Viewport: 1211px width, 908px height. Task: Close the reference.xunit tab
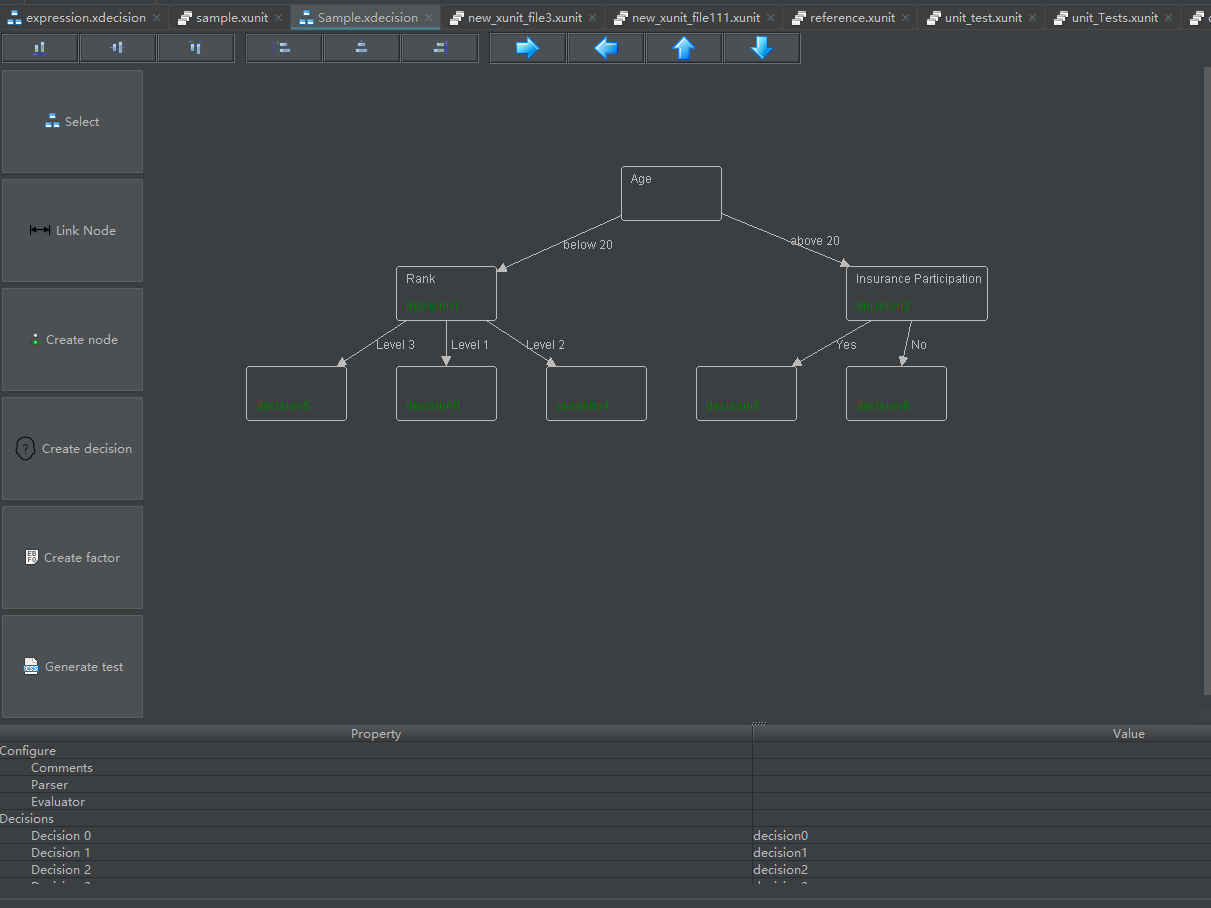point(906,18)
